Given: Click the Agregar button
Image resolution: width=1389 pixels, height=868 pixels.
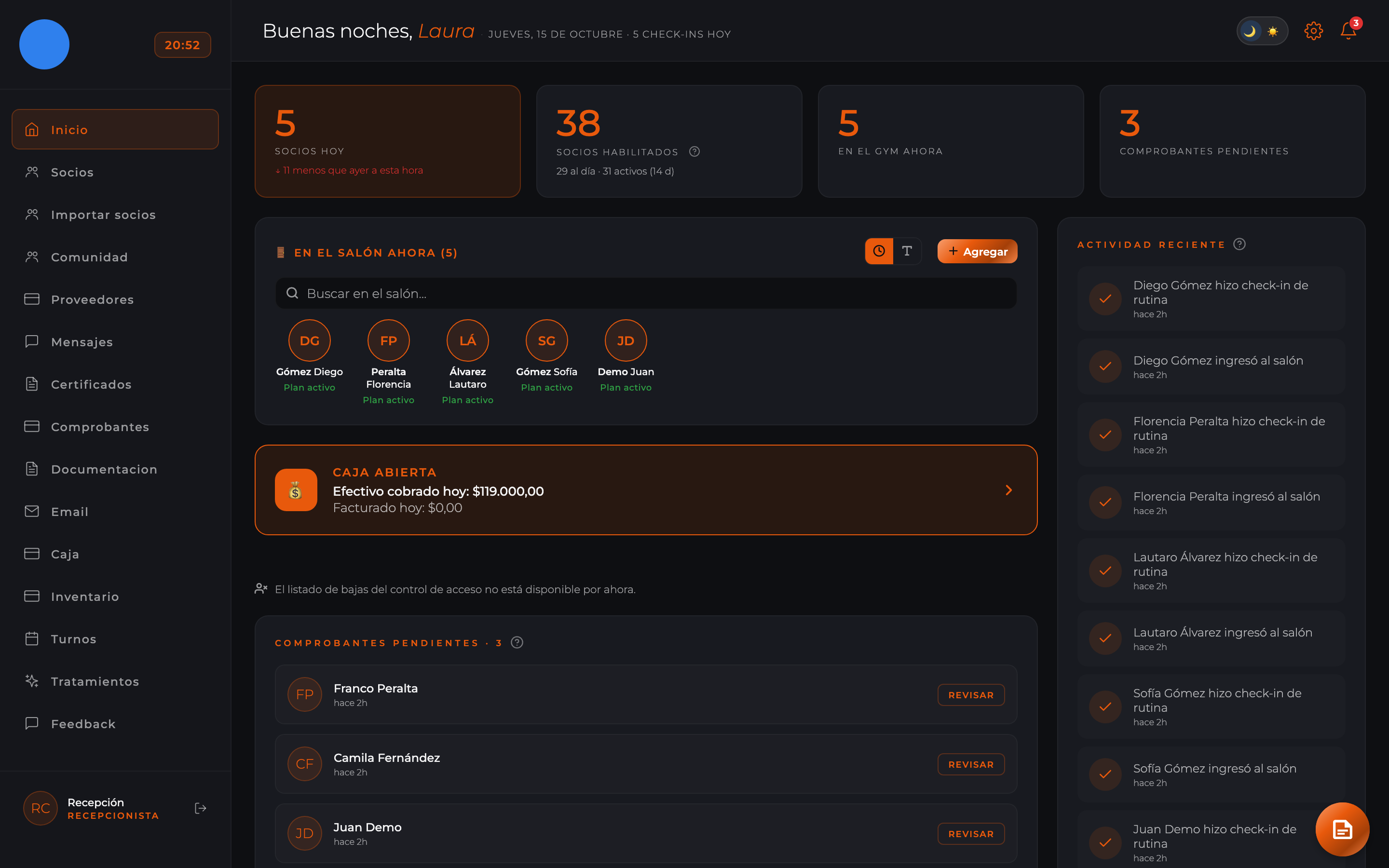Looking at the screenshot, I should click(977, 251).
